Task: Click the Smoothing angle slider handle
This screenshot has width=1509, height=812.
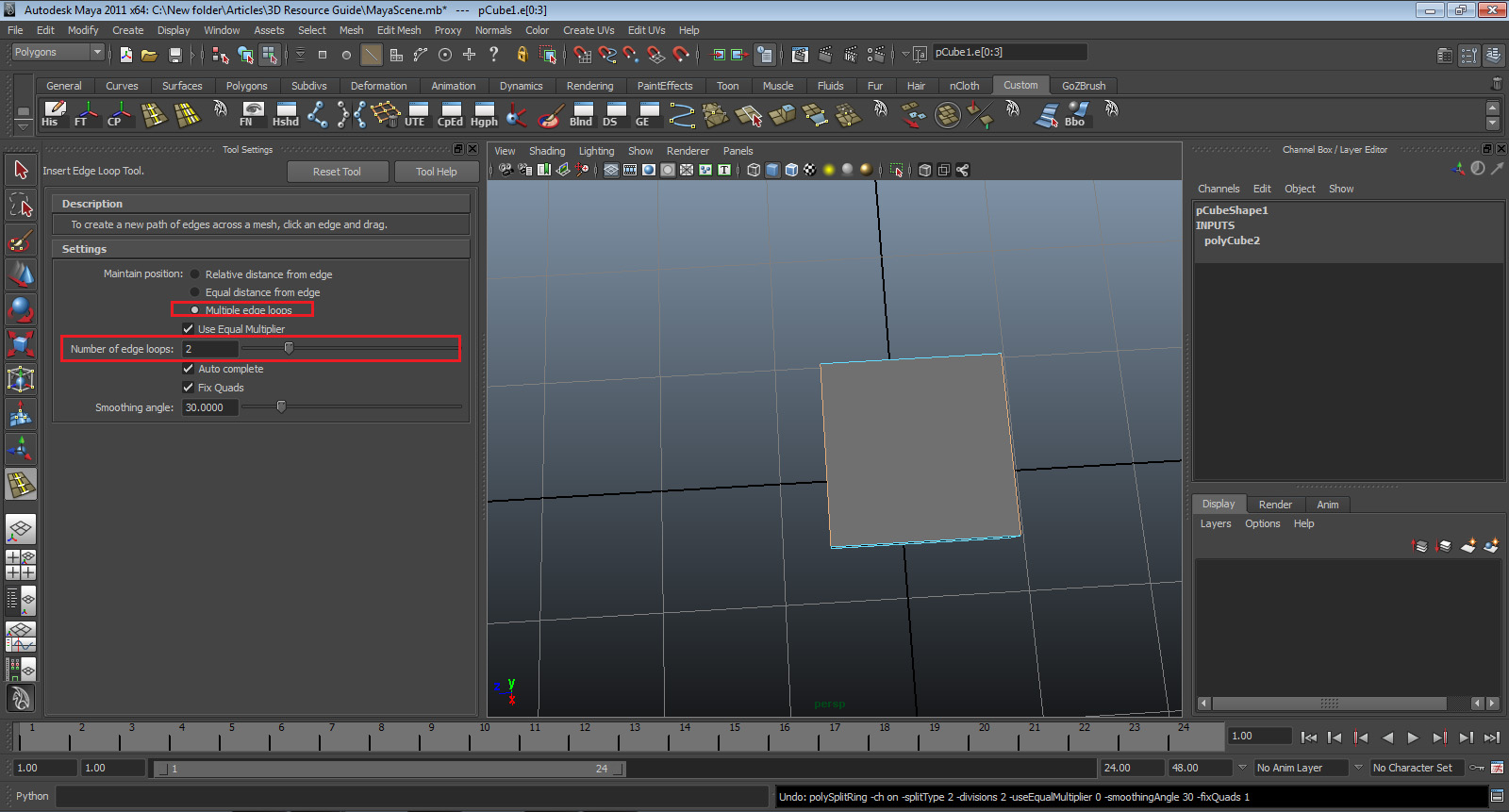Action: coord(281,407)
